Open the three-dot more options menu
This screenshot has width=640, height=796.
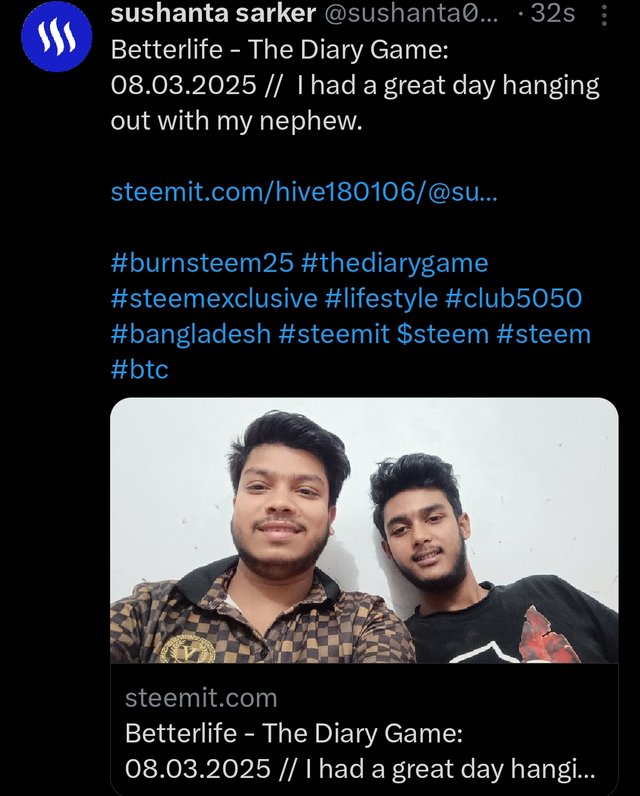point(602,16)
